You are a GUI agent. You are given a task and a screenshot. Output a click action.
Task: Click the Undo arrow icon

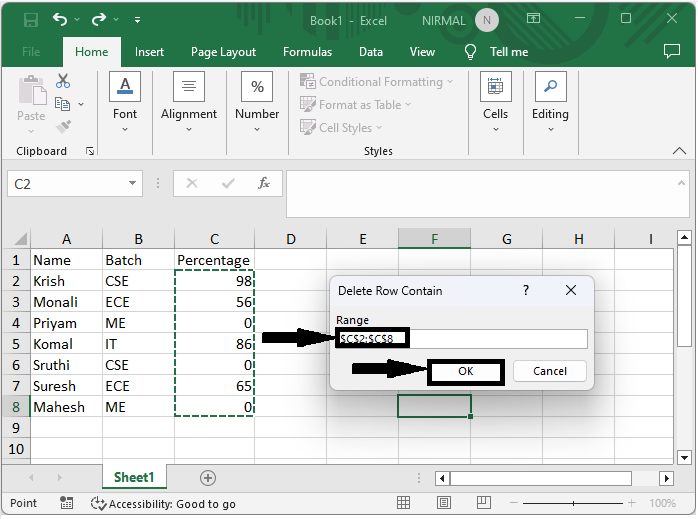point(61,20)
